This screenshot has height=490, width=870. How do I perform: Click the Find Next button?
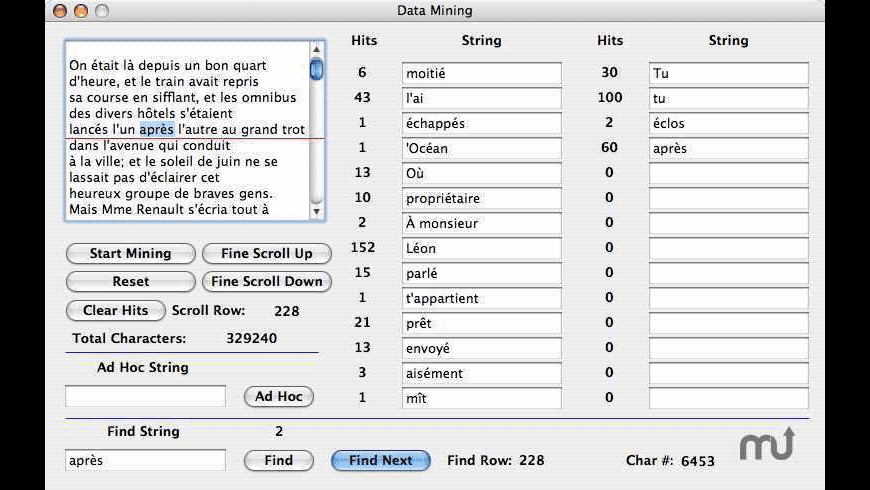380,461
